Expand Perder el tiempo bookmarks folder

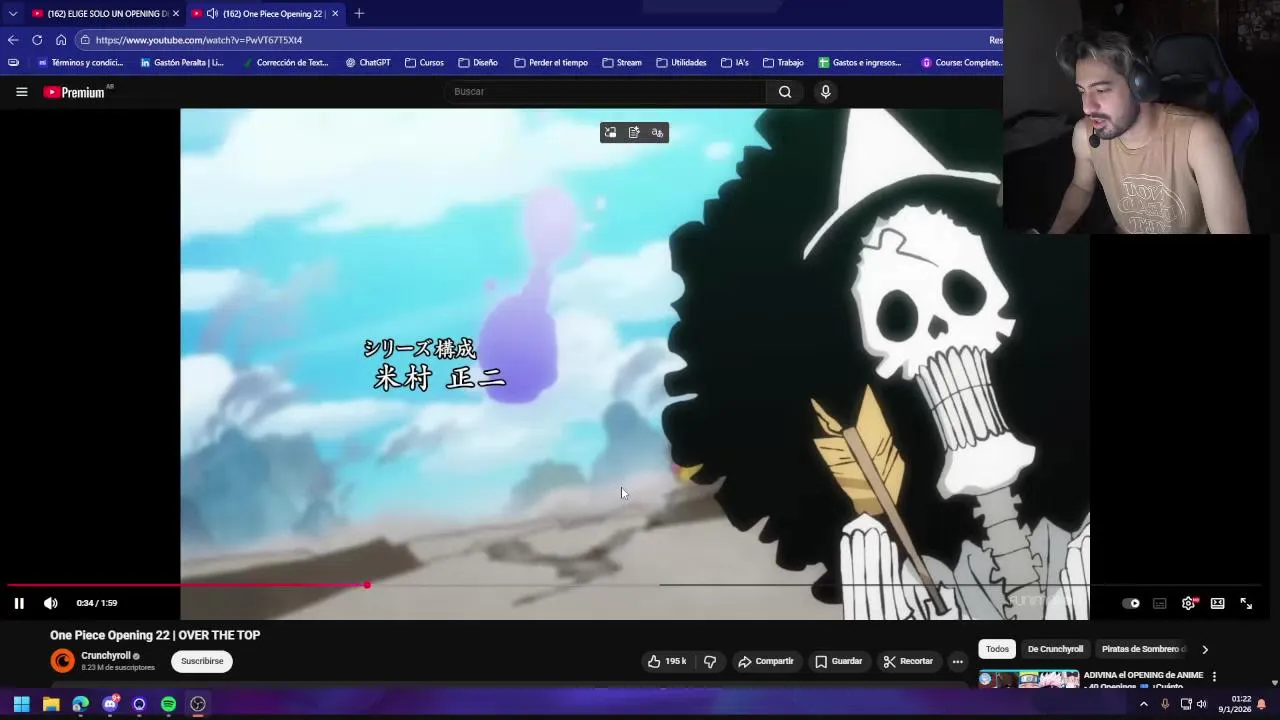pyautogui.click(x=551, y=63)
